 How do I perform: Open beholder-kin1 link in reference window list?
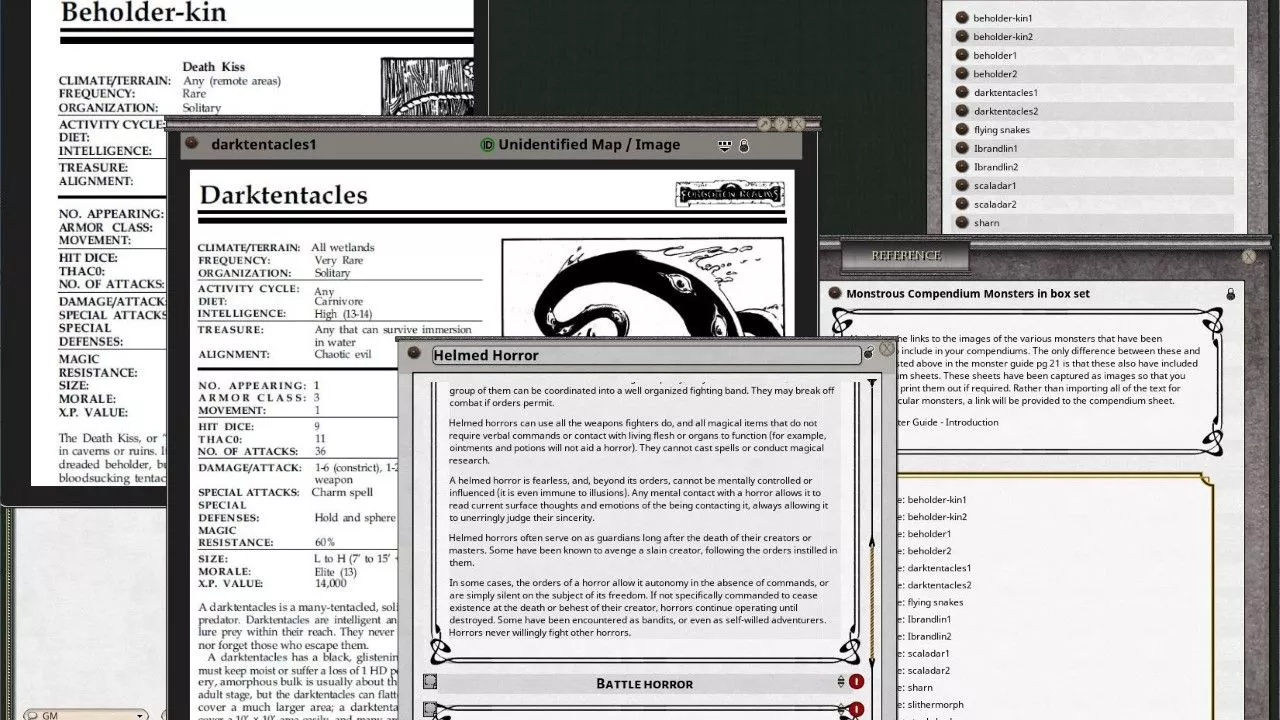pyautogui.click(x=937, y=499)
